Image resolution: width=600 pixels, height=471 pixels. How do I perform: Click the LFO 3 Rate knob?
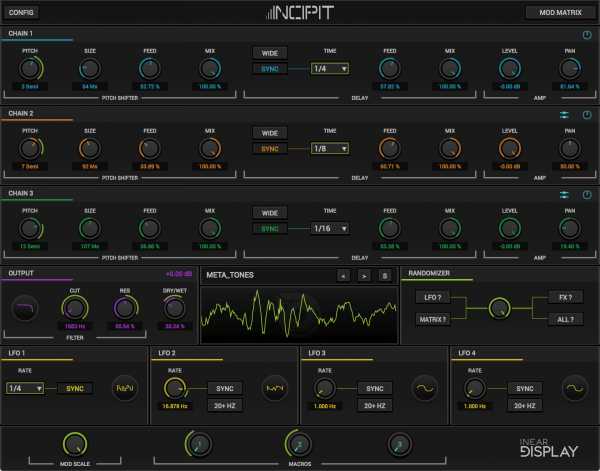coord(324,388)
